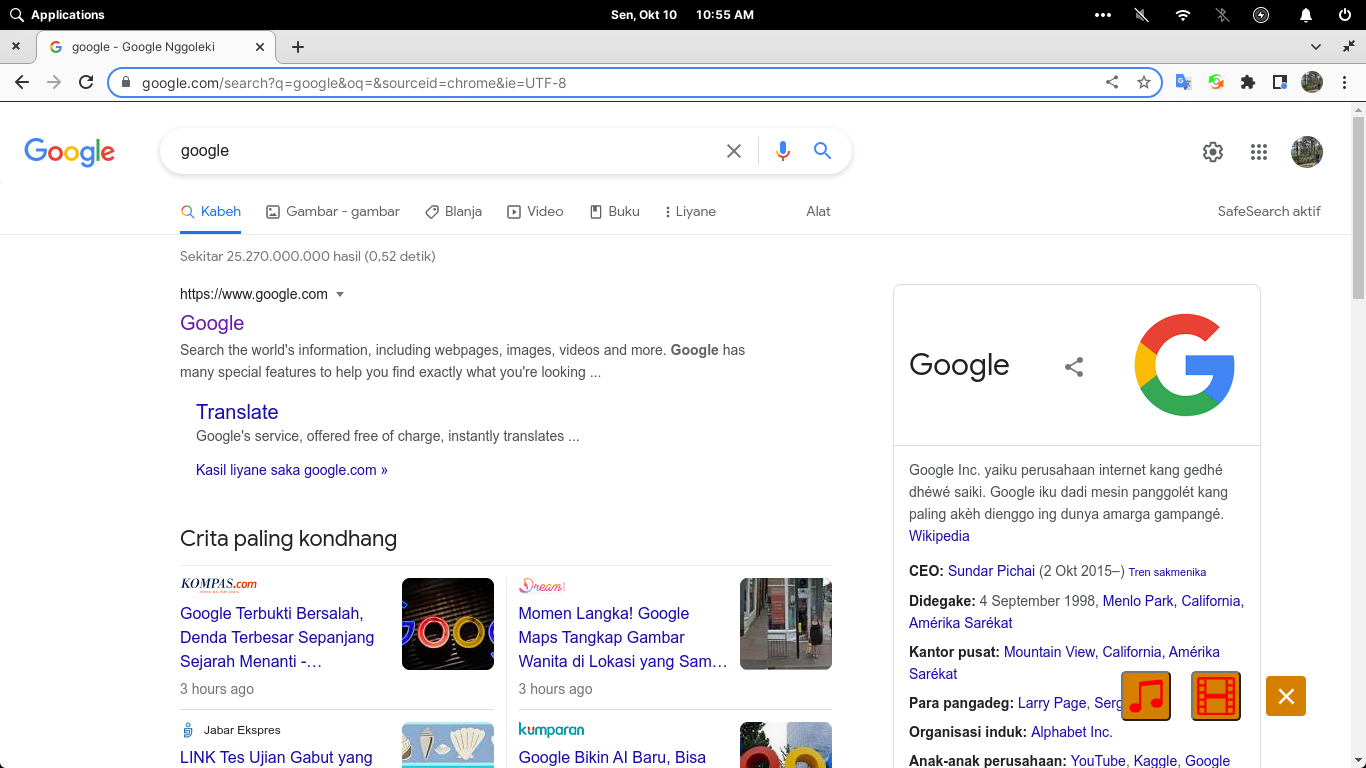
Task: Select the Kabeh results tab
Action: tap(211, 212)
